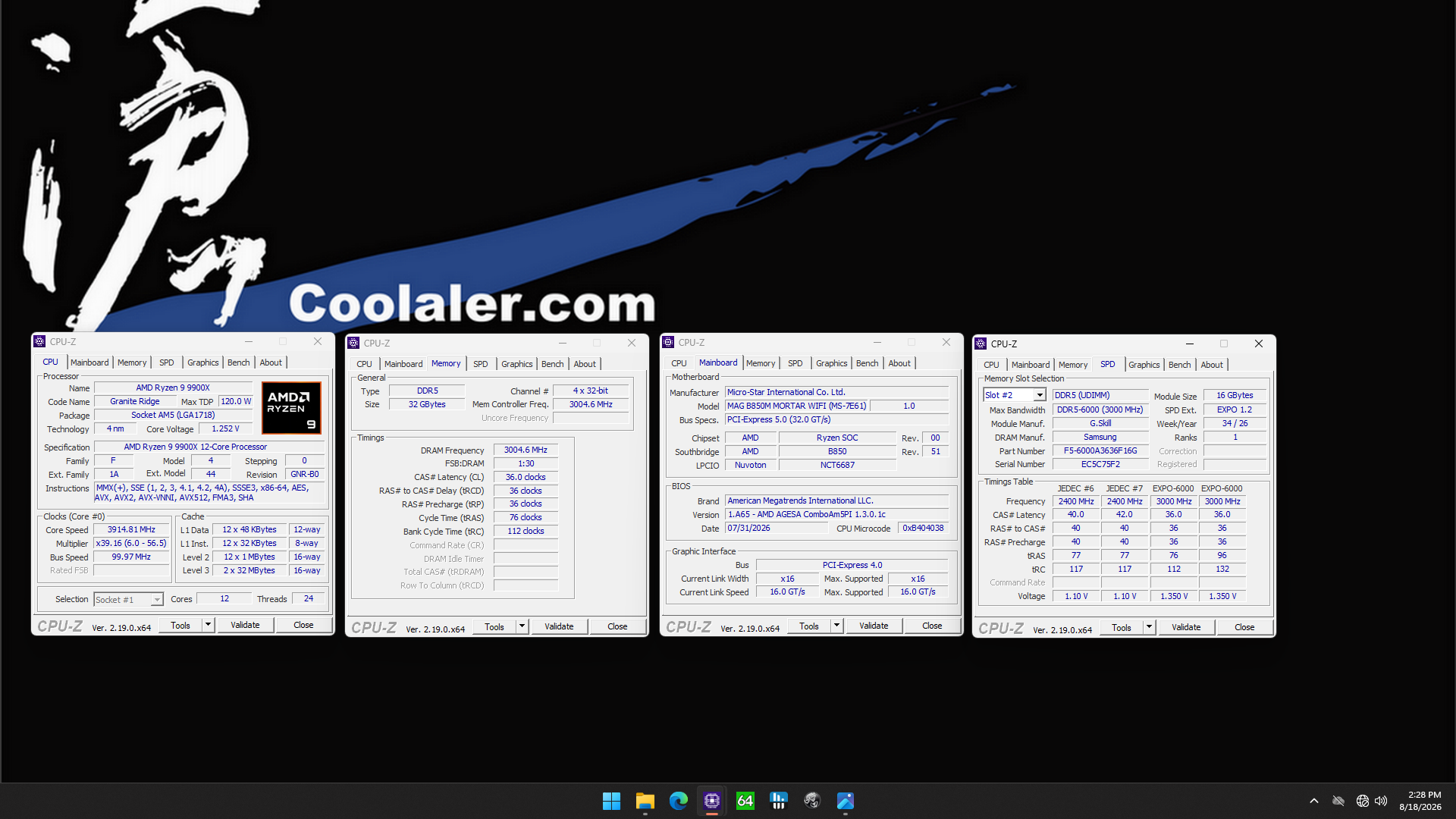Click the 32 GBytes memory size value

(427, 405)
